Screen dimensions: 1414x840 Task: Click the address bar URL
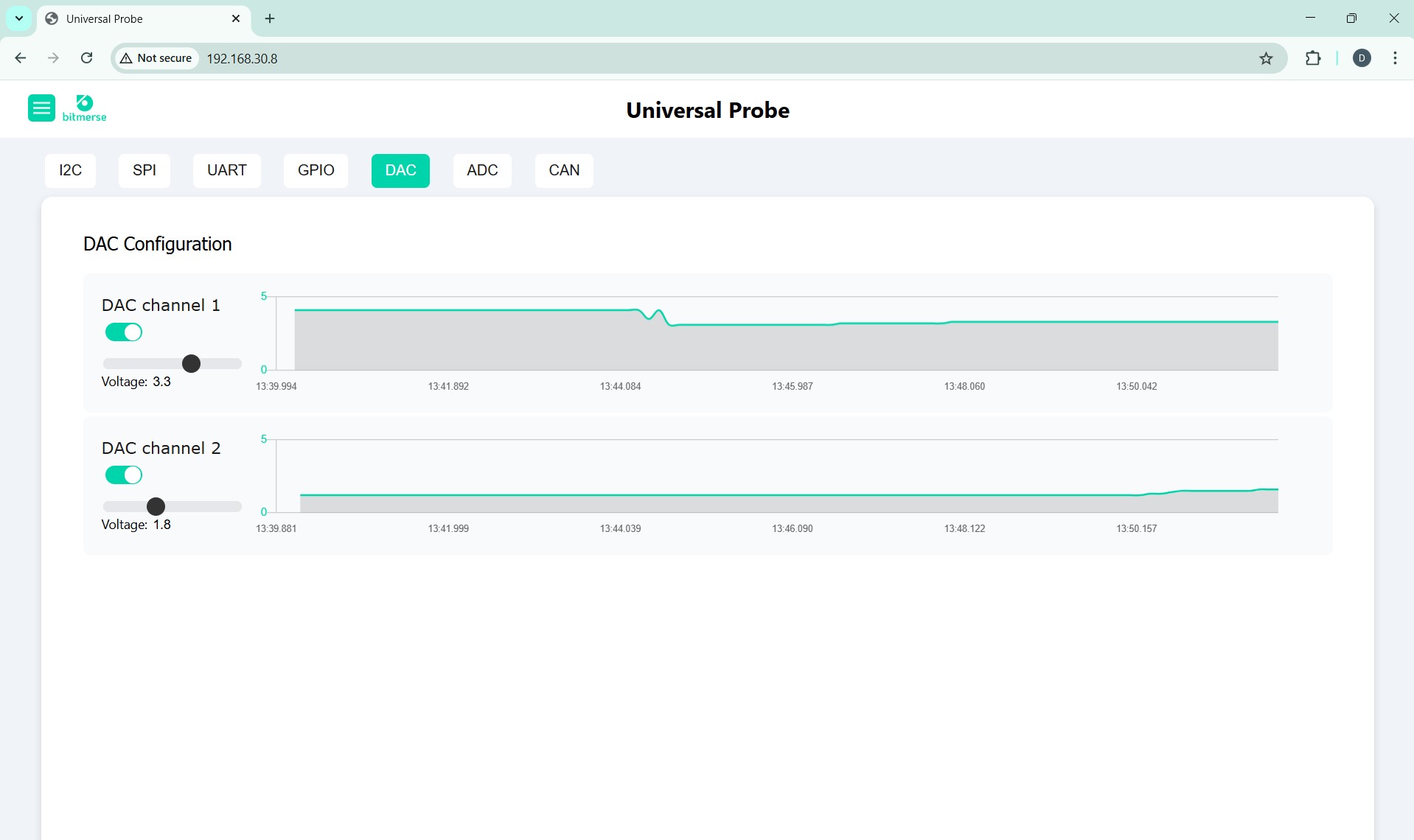click(242, 58)
